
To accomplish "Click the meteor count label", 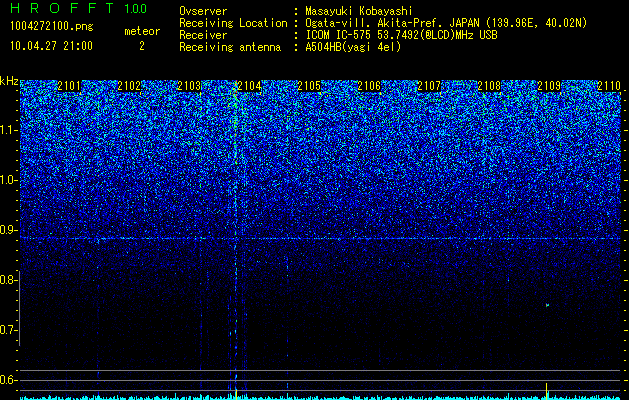I will click(x=142, y=31).
